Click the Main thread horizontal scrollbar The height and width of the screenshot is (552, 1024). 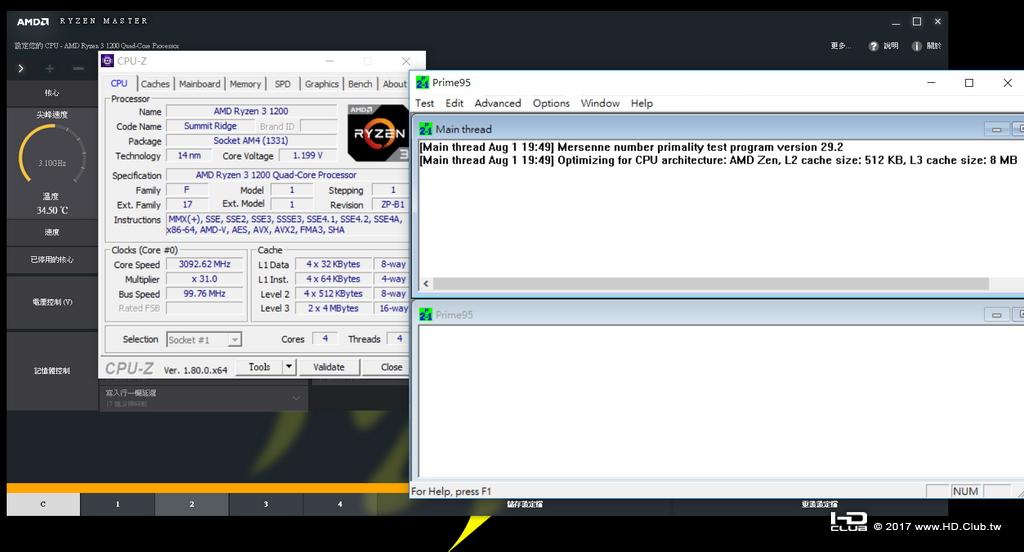pyautogui.click(x=711, y=284)
